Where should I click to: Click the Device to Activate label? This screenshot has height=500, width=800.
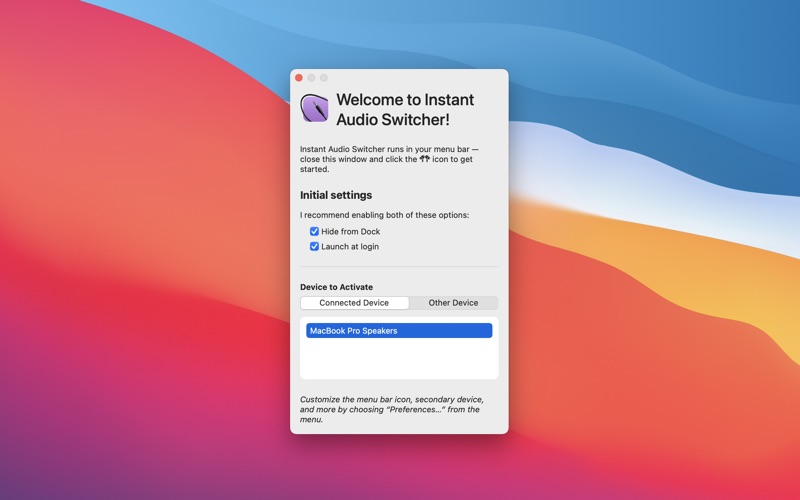(336, 287)
